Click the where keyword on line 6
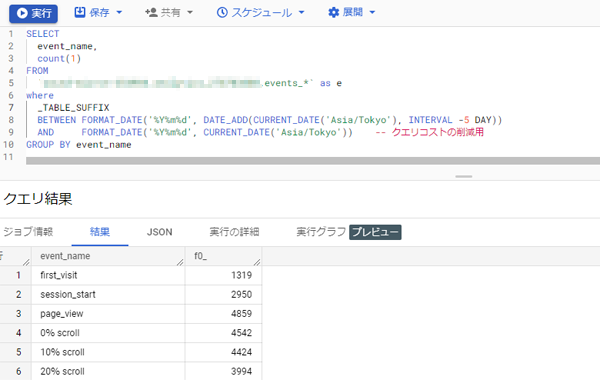 40,95
